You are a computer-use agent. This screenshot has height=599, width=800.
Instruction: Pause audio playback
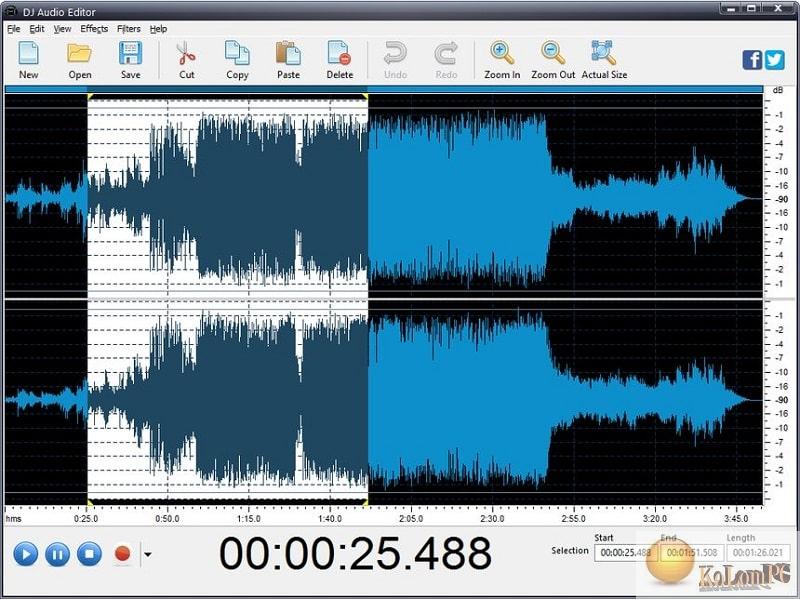[x=58, y=554]
